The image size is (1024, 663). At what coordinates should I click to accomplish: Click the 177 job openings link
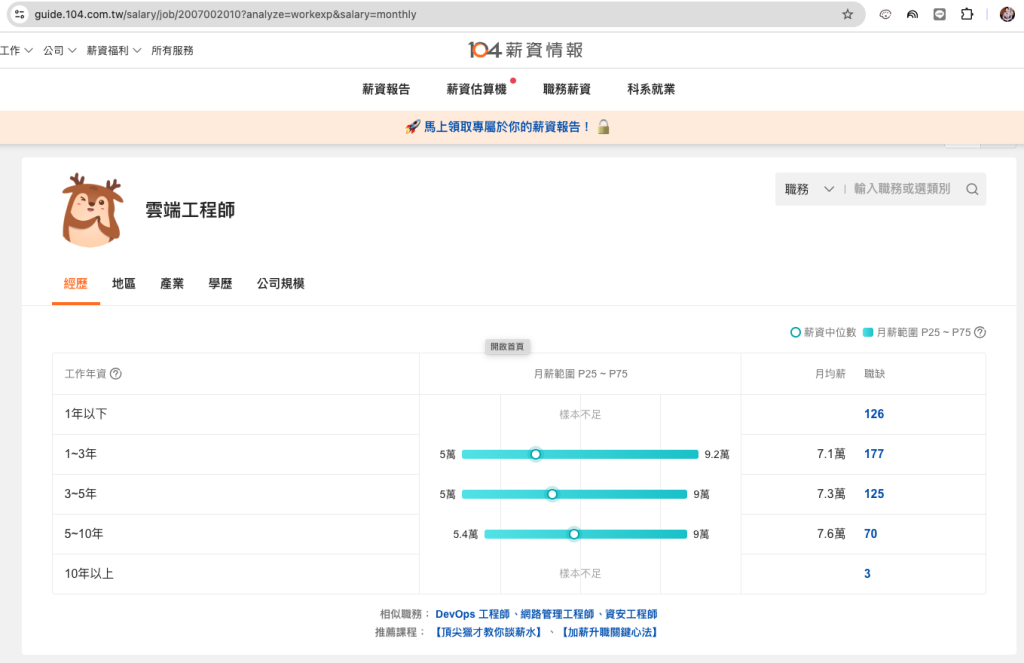[873, 454]
